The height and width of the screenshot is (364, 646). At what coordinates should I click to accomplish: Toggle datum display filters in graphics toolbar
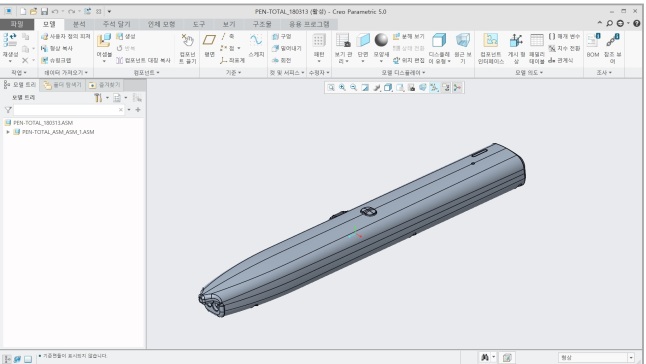[x=434, y=87]
